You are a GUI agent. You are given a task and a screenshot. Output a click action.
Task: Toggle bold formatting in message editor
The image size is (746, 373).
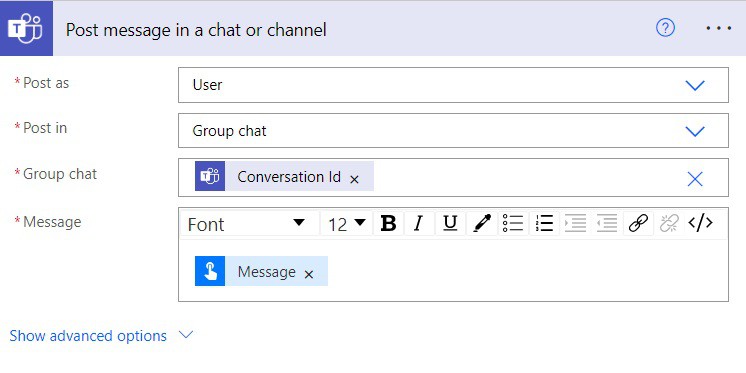coord(388,223)
